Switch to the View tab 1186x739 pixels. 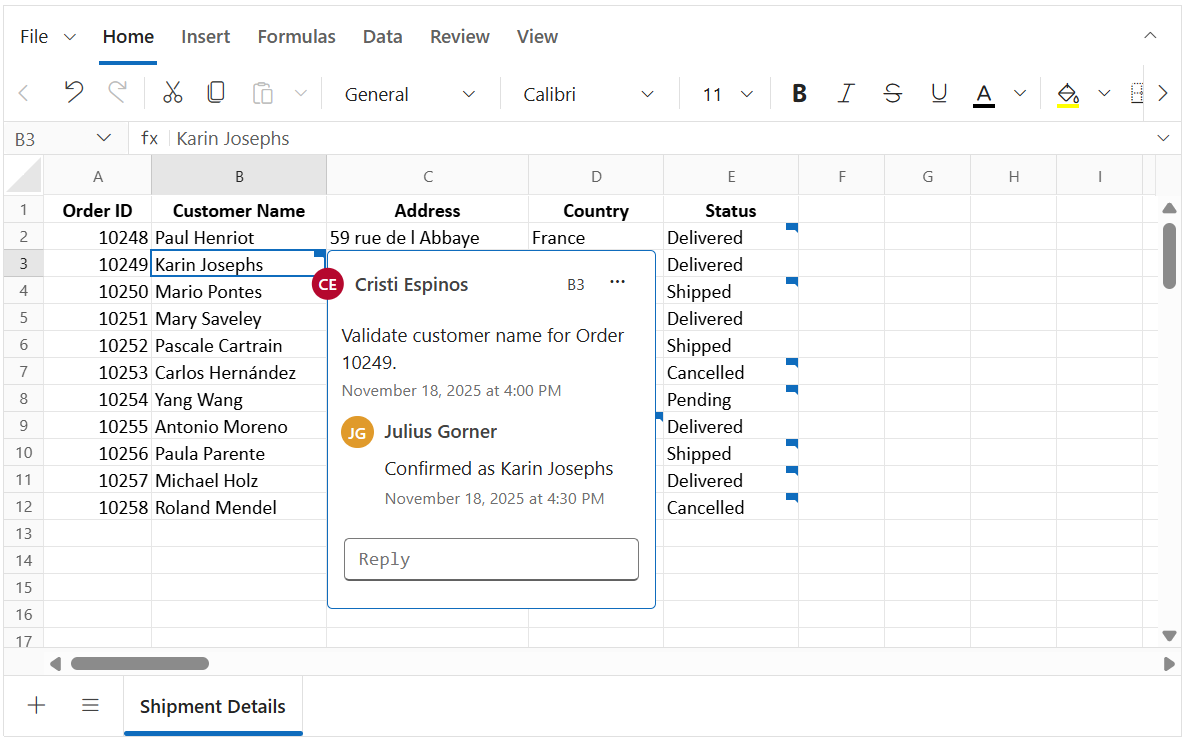click(537, 36)
